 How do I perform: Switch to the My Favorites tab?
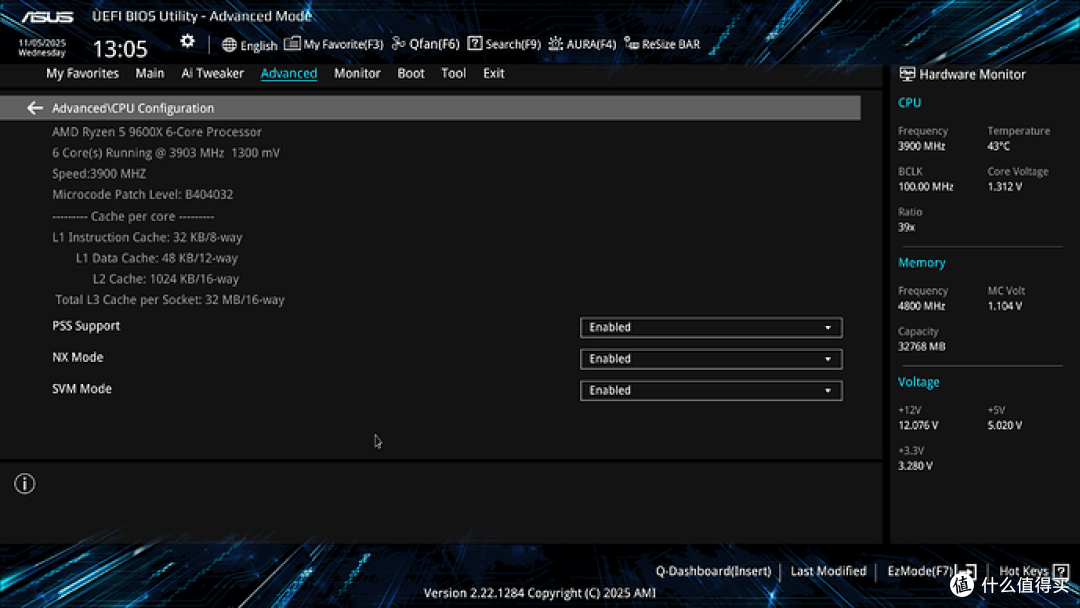[82, 73]
